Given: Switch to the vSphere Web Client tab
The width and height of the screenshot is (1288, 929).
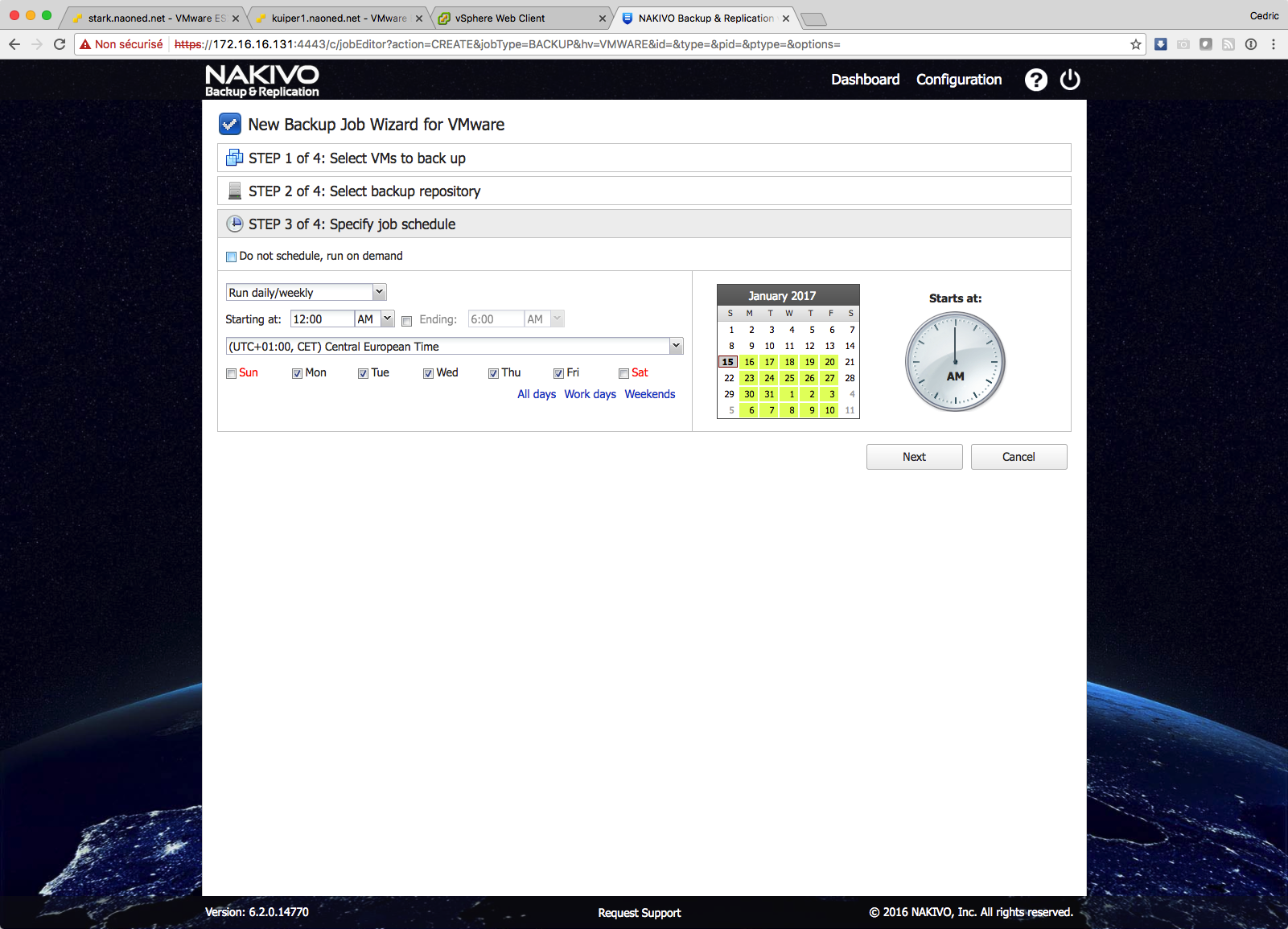Looking at the screenshot, I should click(500, 18).
